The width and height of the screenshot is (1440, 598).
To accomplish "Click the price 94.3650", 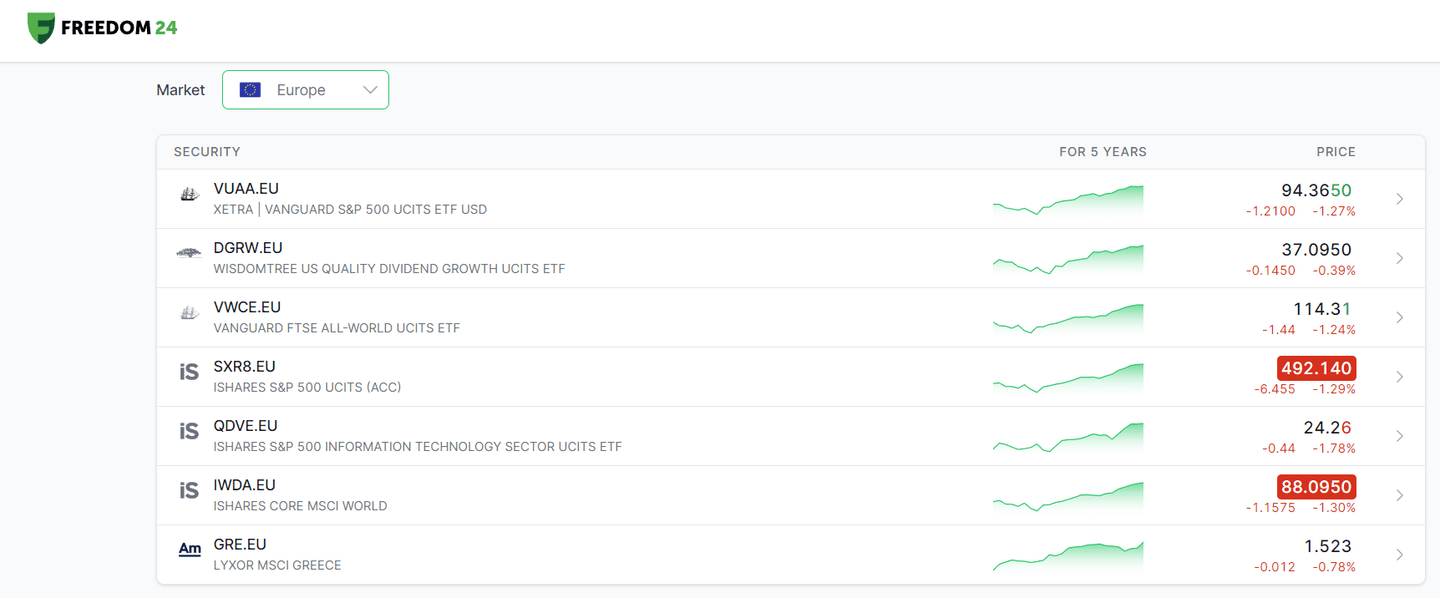I will 1316,190.
